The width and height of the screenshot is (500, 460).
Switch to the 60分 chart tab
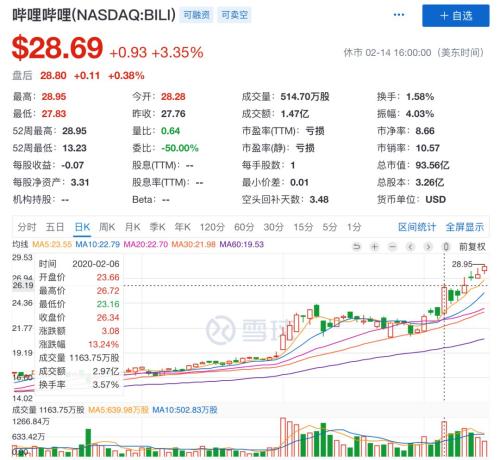pyautogui.click(x=244, y=227)
